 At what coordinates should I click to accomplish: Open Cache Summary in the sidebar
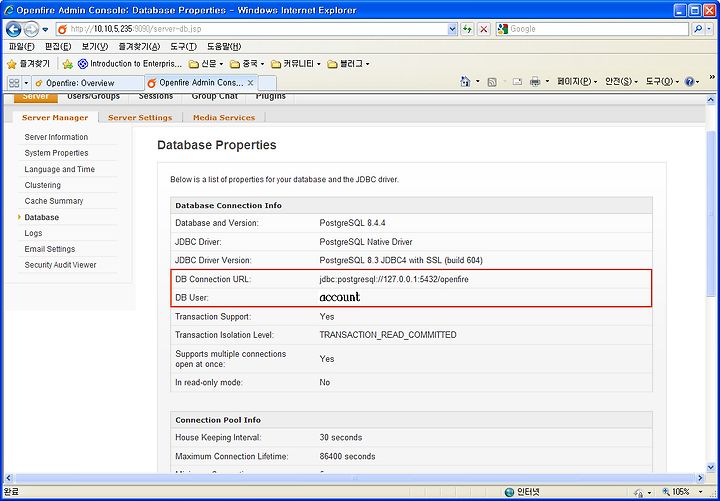pyautogui.click(x=54, y=201)
